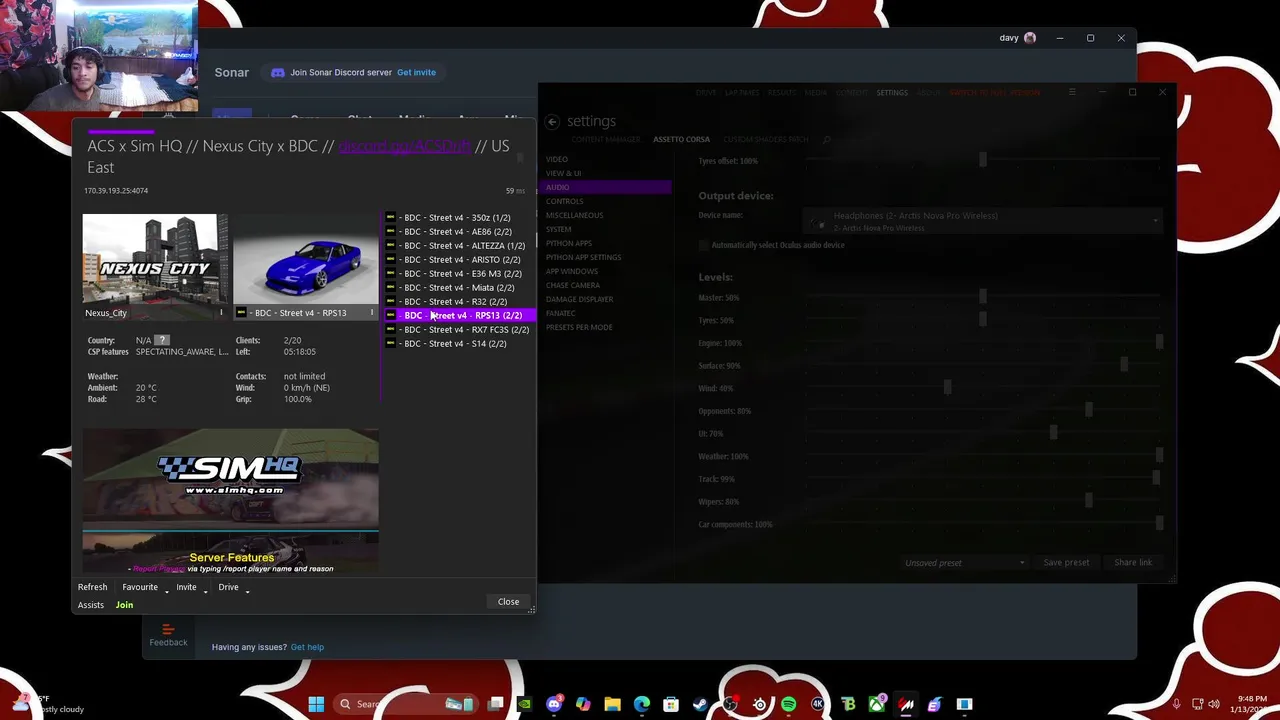Select BDC - Street v4 - Miata (2/2)
Viewport: 1280px width, 720px height.
click(x=457, y=287)
